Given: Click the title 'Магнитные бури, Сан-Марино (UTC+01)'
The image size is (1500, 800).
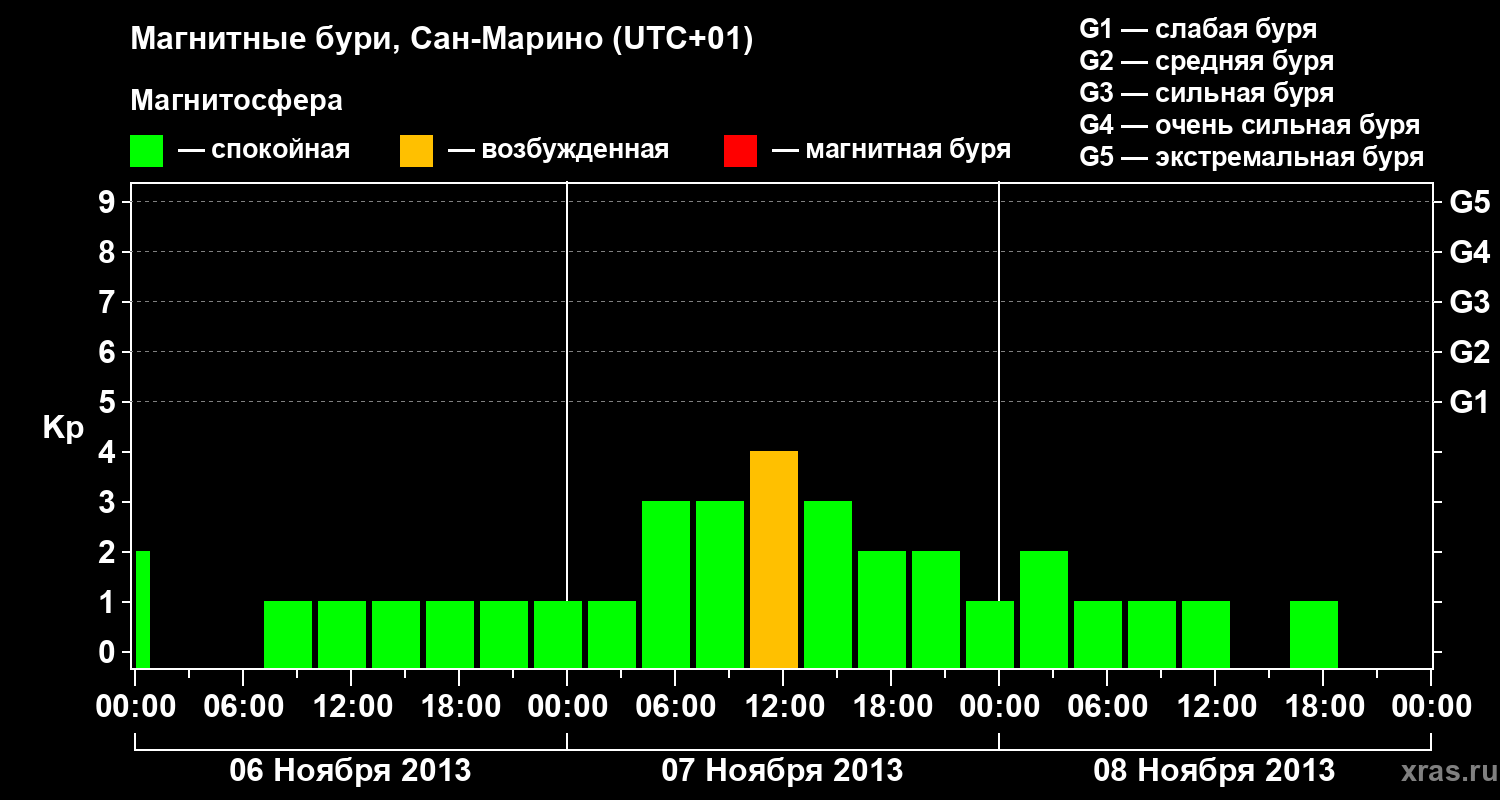Looking at the screenshot, I should point(441,40).
